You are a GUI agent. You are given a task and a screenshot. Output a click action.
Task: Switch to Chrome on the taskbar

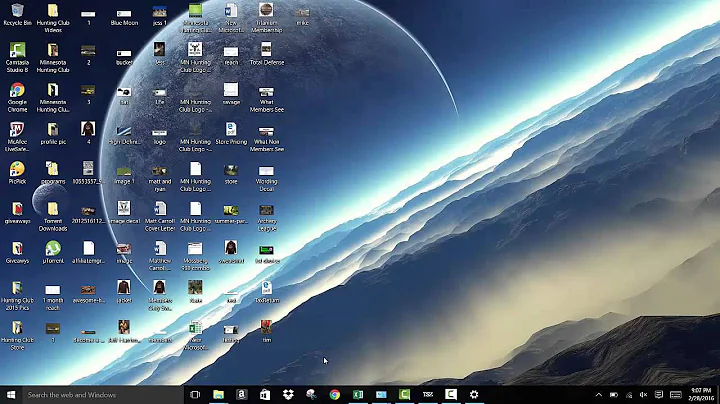pyautogui.click(x=335, y=394)
